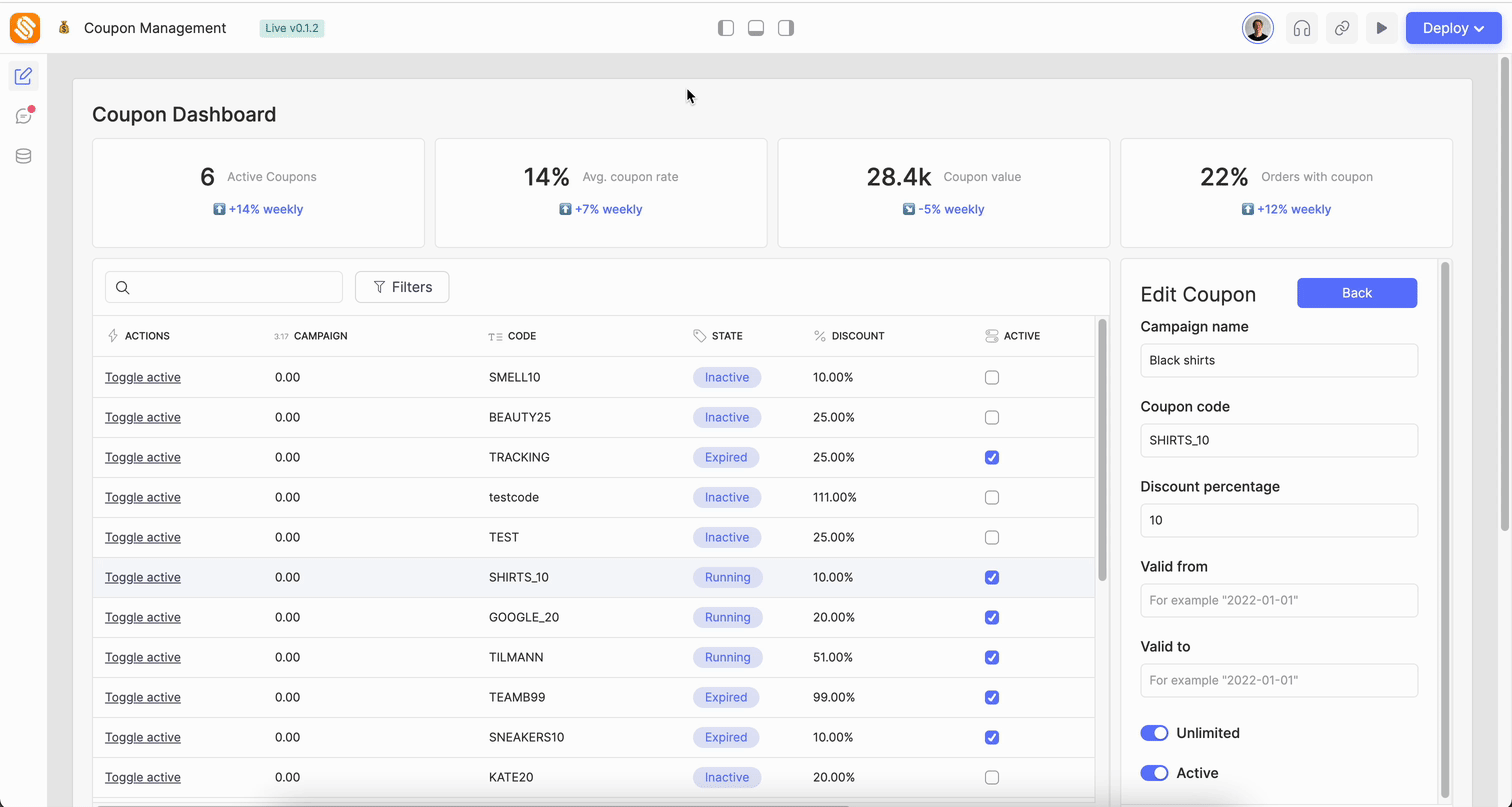The image size is (1512, 807).
Task: Check the Active box for SMELL10
Action: [991, 377]
